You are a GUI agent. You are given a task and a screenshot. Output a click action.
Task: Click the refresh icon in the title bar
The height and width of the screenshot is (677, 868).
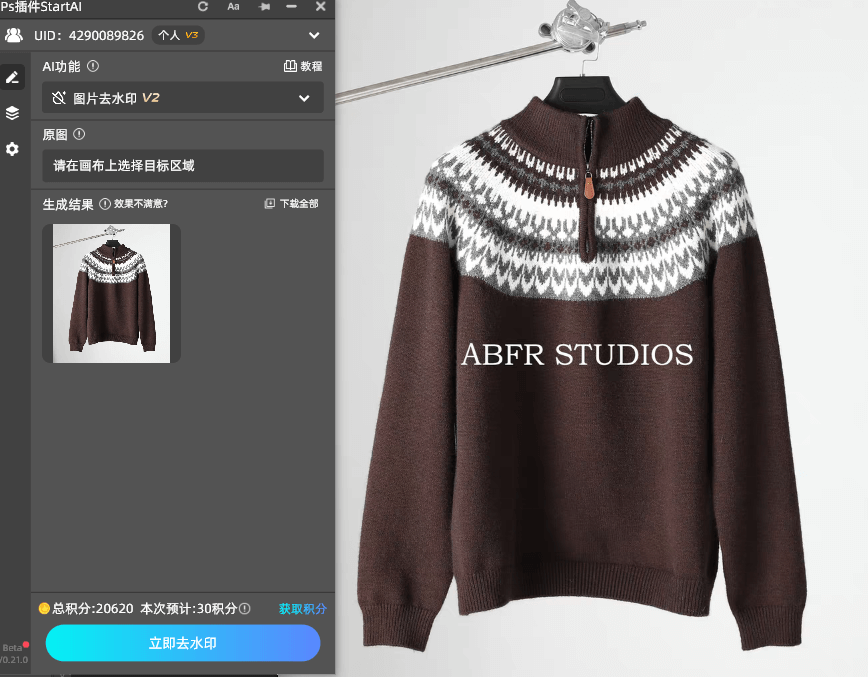point(202,7)
